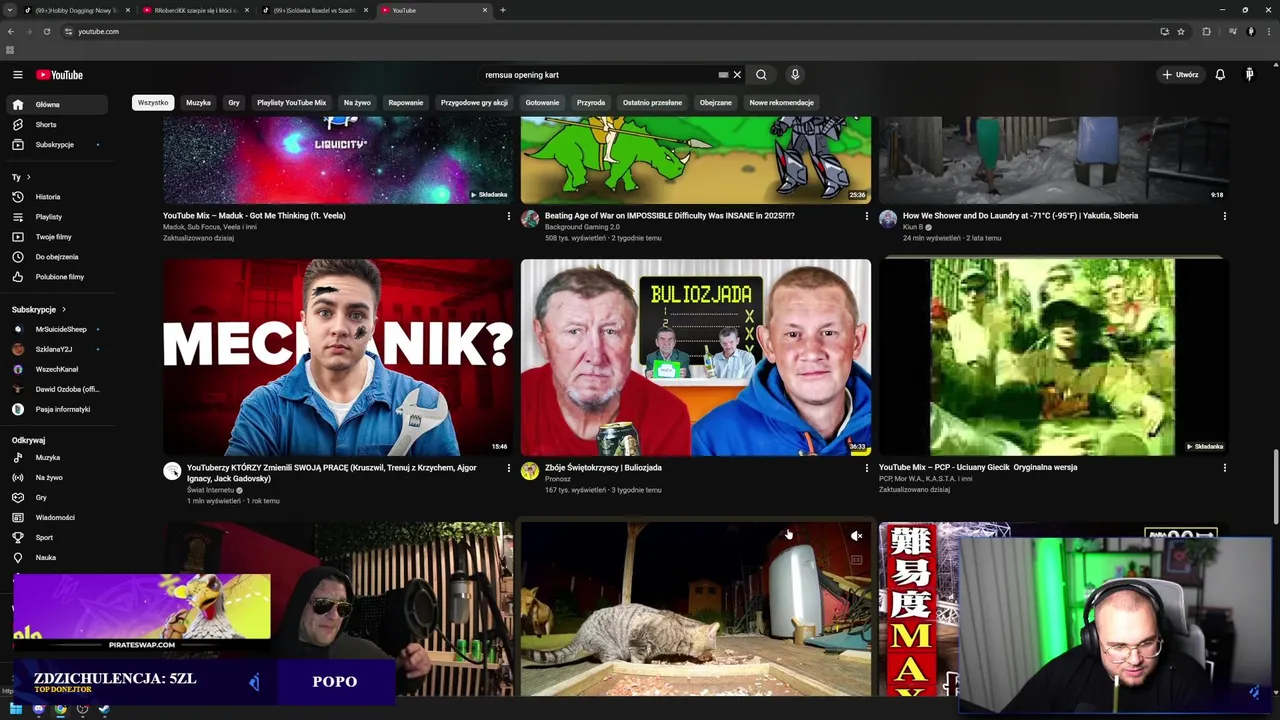Click the page vertical scrollbar thumb
1280x720 pixels.
(x=1274, y=485)
